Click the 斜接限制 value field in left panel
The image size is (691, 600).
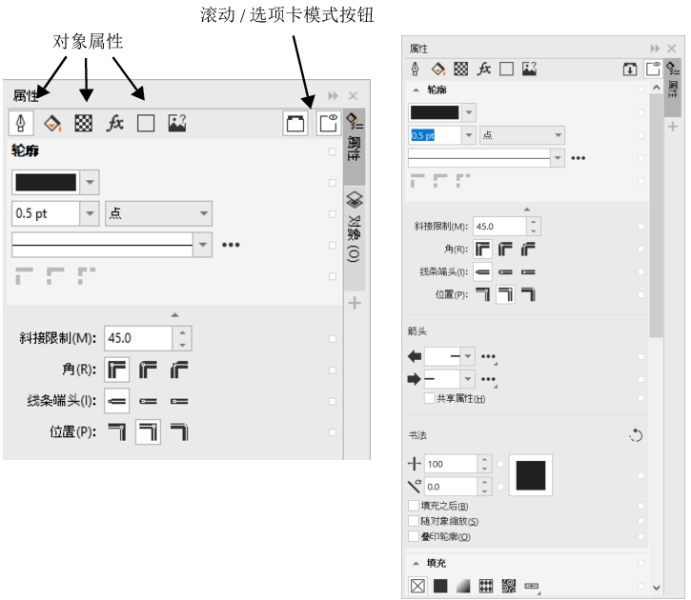(x=138, y=338)
